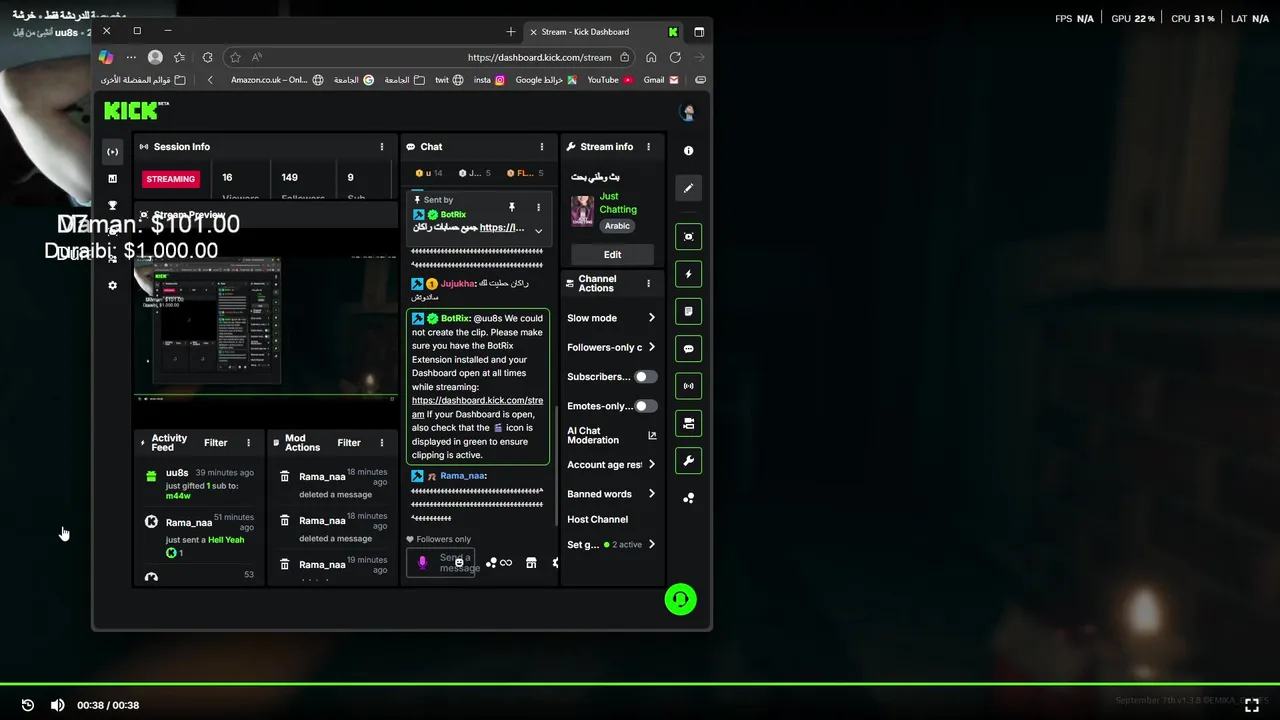1280x720 pixels.
Task: Expand Followers-only chat options
Action: 611,347
